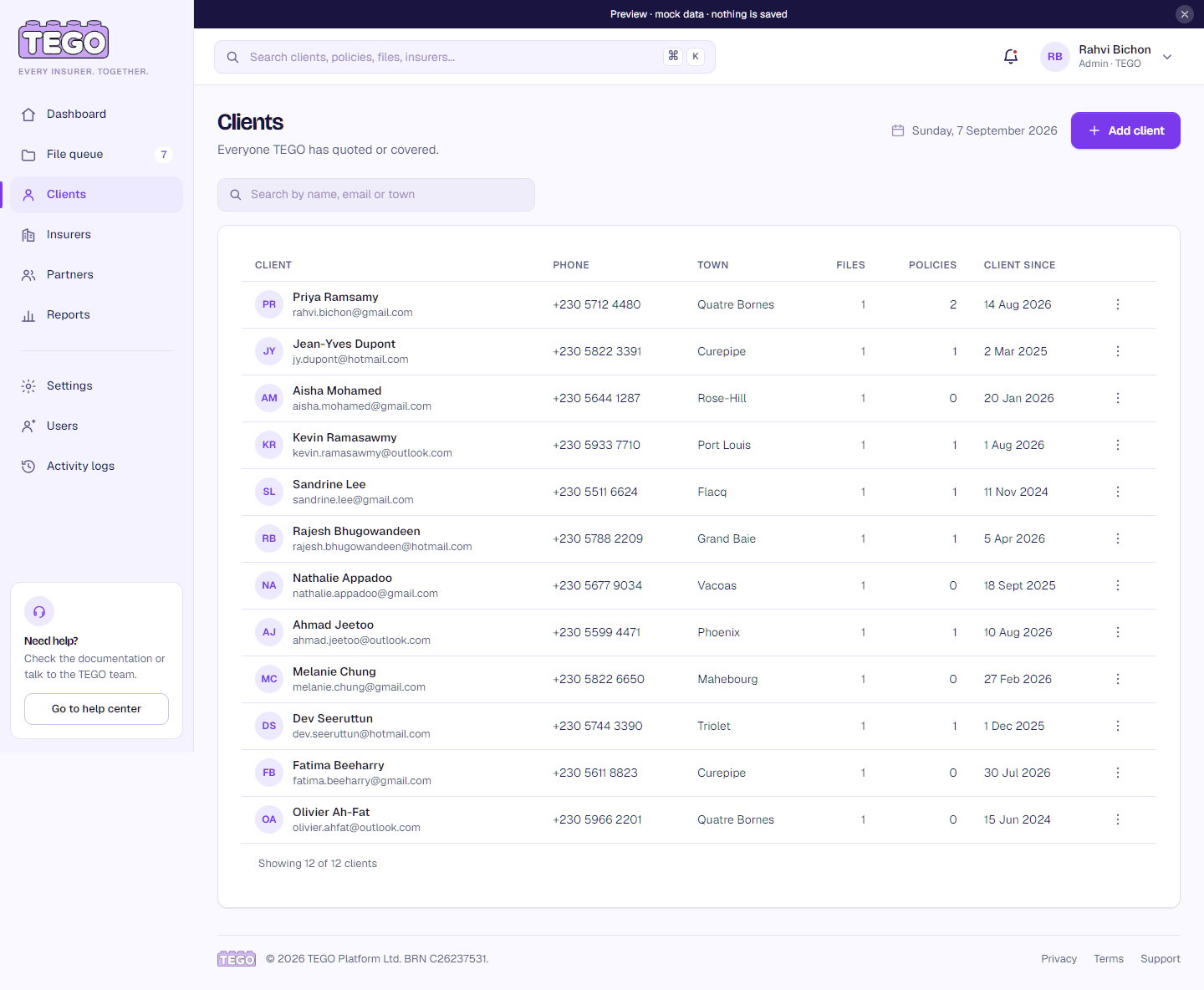The image size is (1204, 990).
Task: Open Users page
Action: pyautogui.click(x=97, y=426)
